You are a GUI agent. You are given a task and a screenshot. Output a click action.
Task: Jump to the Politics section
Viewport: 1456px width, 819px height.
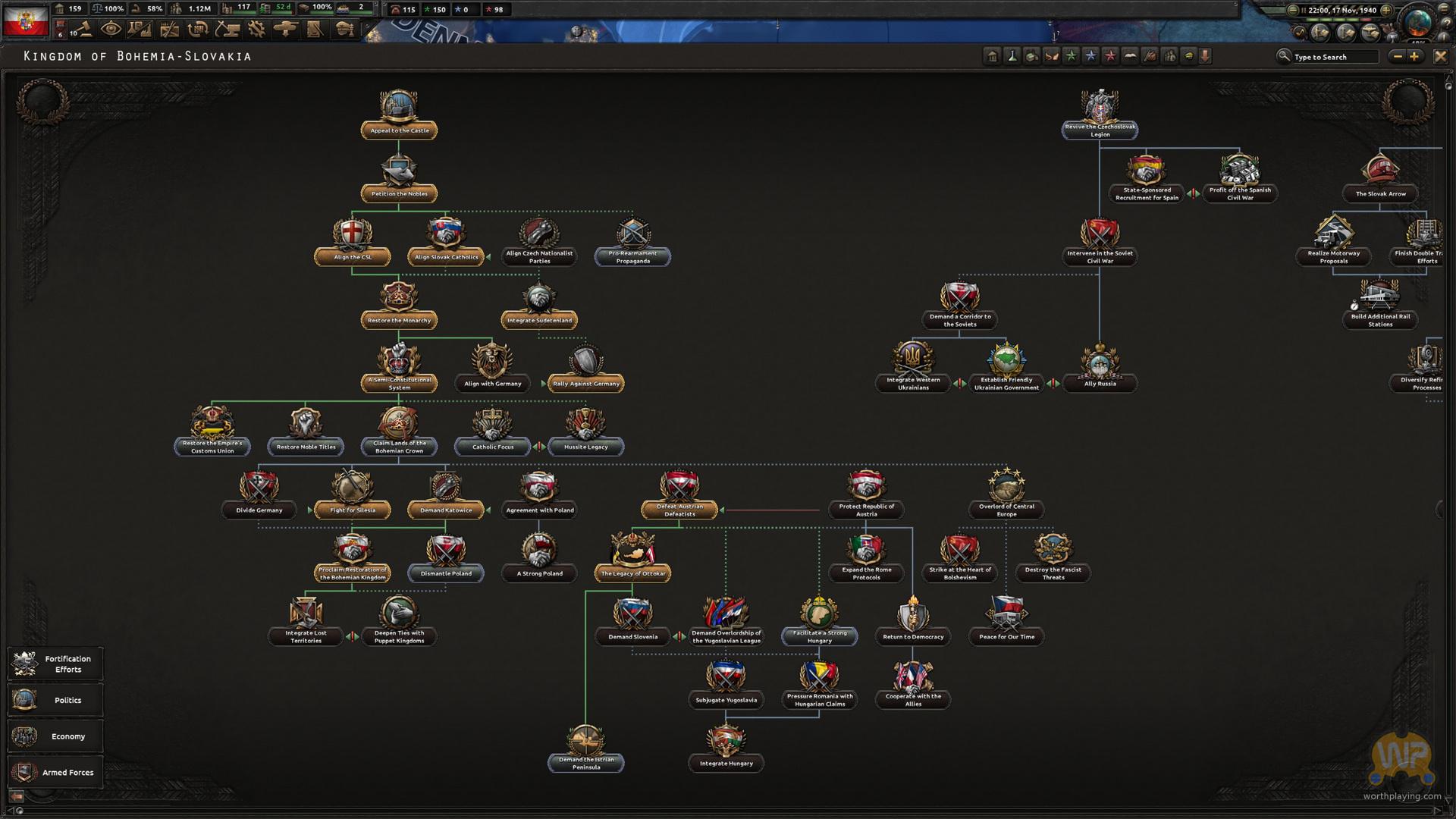pos(55,700)
